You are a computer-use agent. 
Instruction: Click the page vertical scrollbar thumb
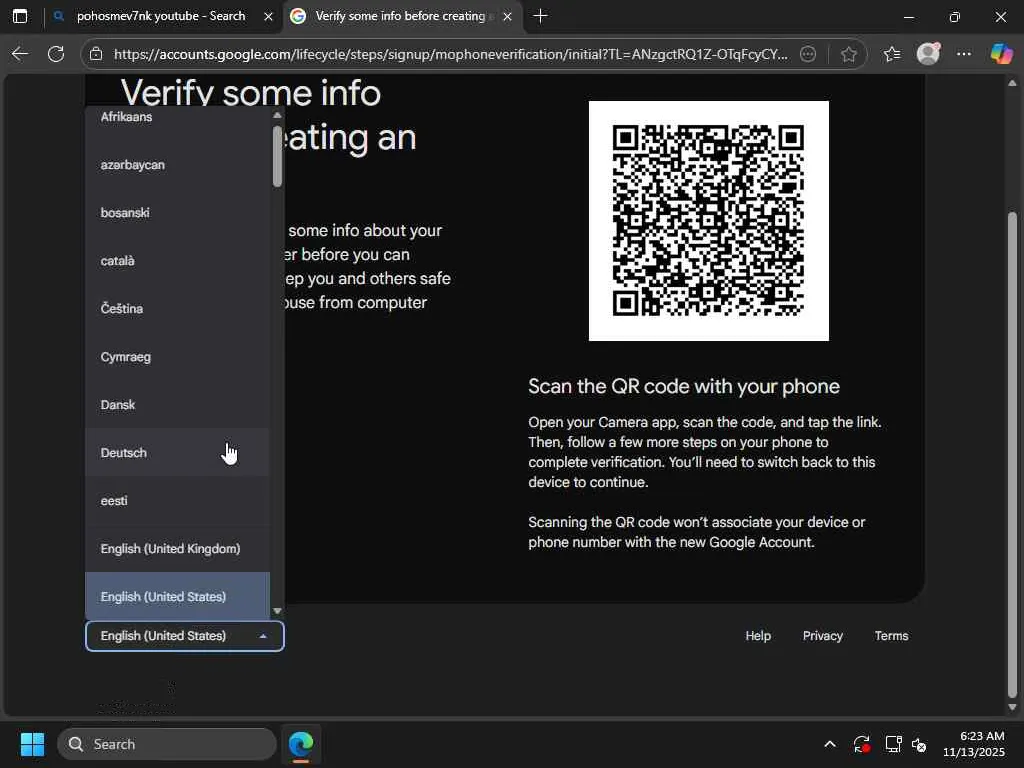pyautogui.click(x=1012, y=455)
